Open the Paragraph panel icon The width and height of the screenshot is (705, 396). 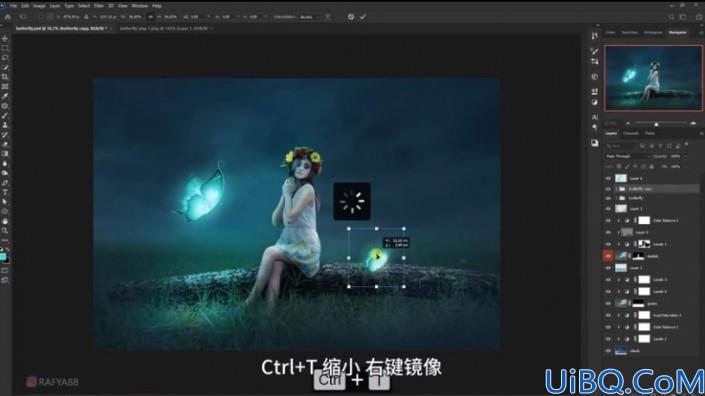(595, 127)
